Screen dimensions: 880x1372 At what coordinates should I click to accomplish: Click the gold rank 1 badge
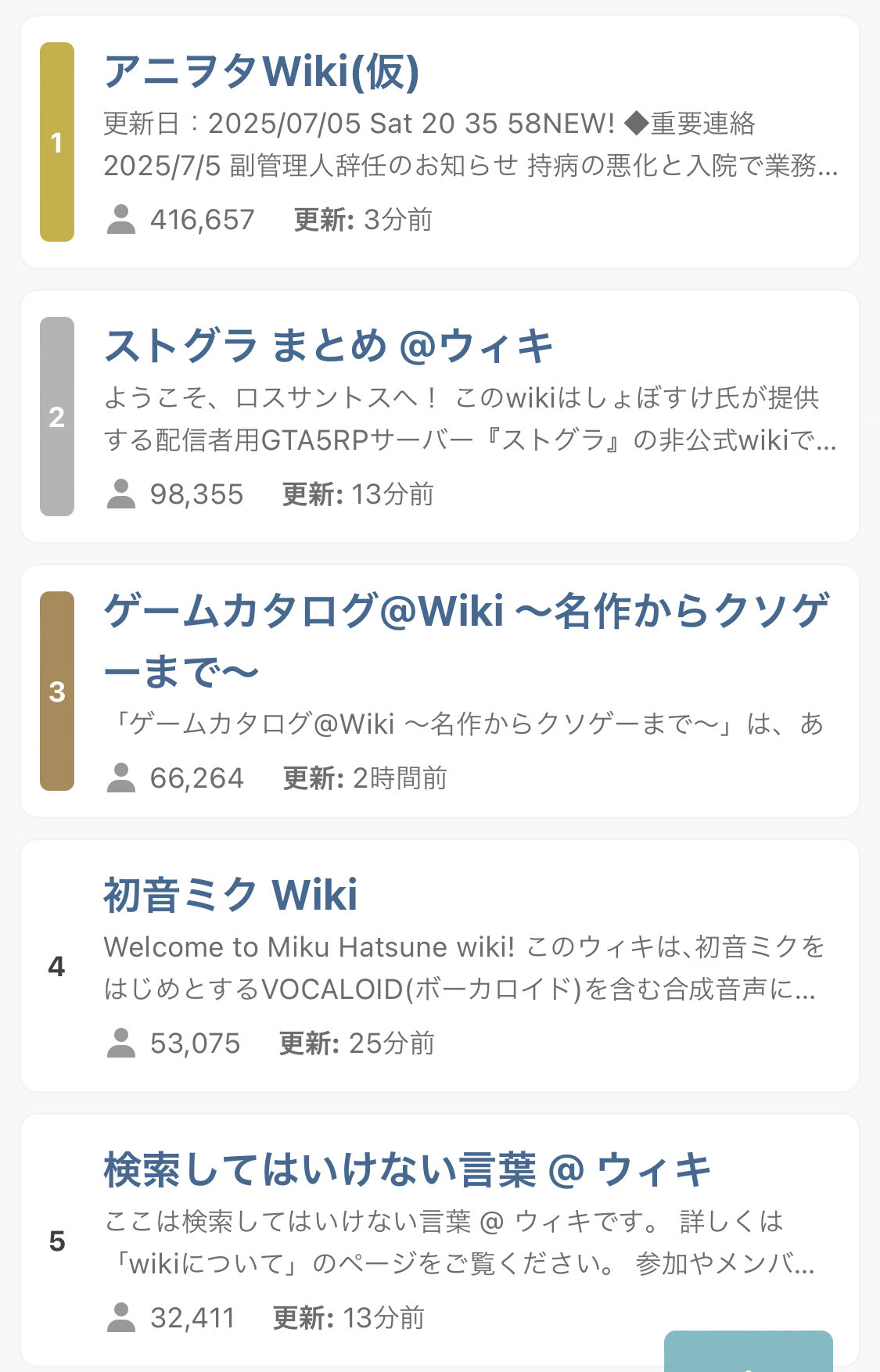click(x=57, y=142)
